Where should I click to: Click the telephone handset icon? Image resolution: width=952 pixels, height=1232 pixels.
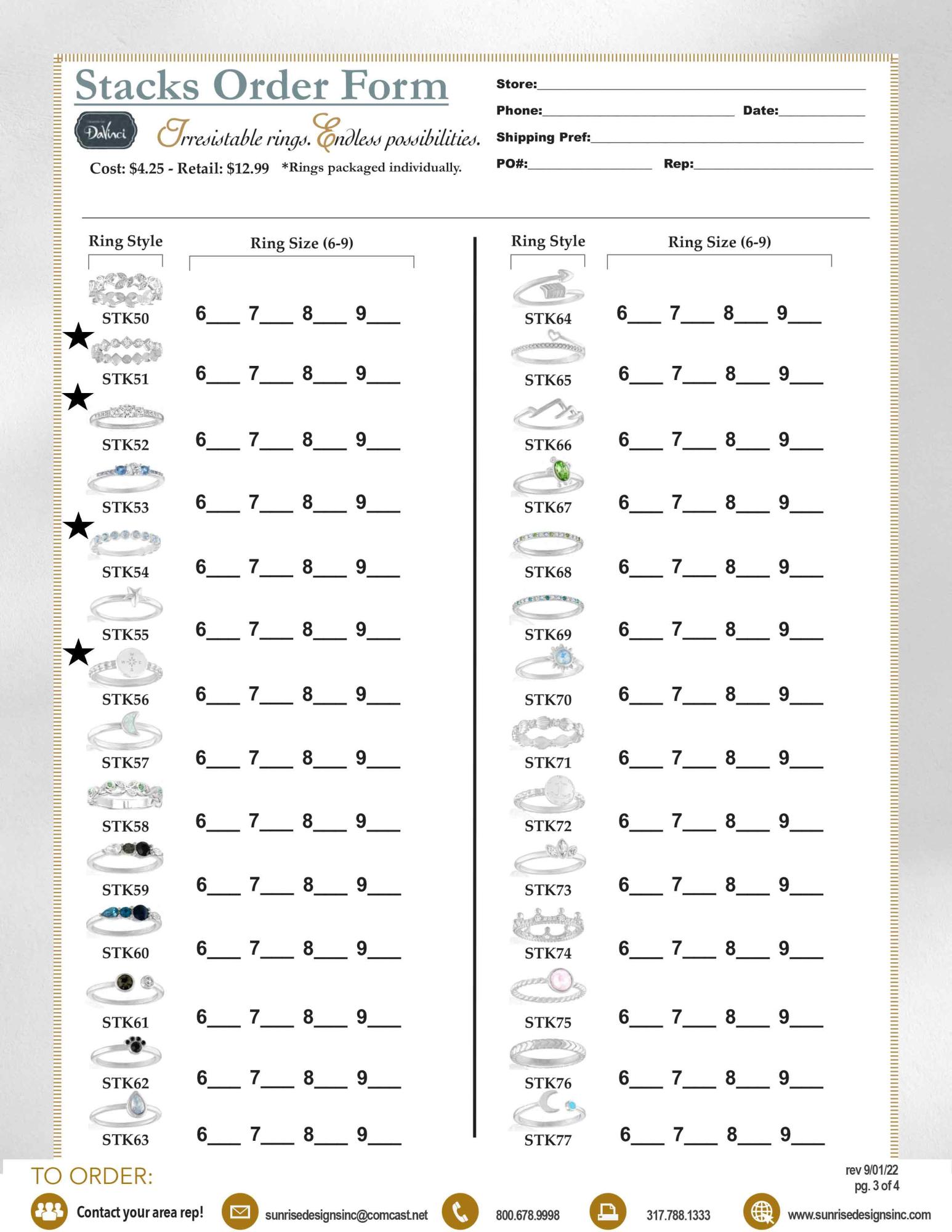coord(460,1211)
